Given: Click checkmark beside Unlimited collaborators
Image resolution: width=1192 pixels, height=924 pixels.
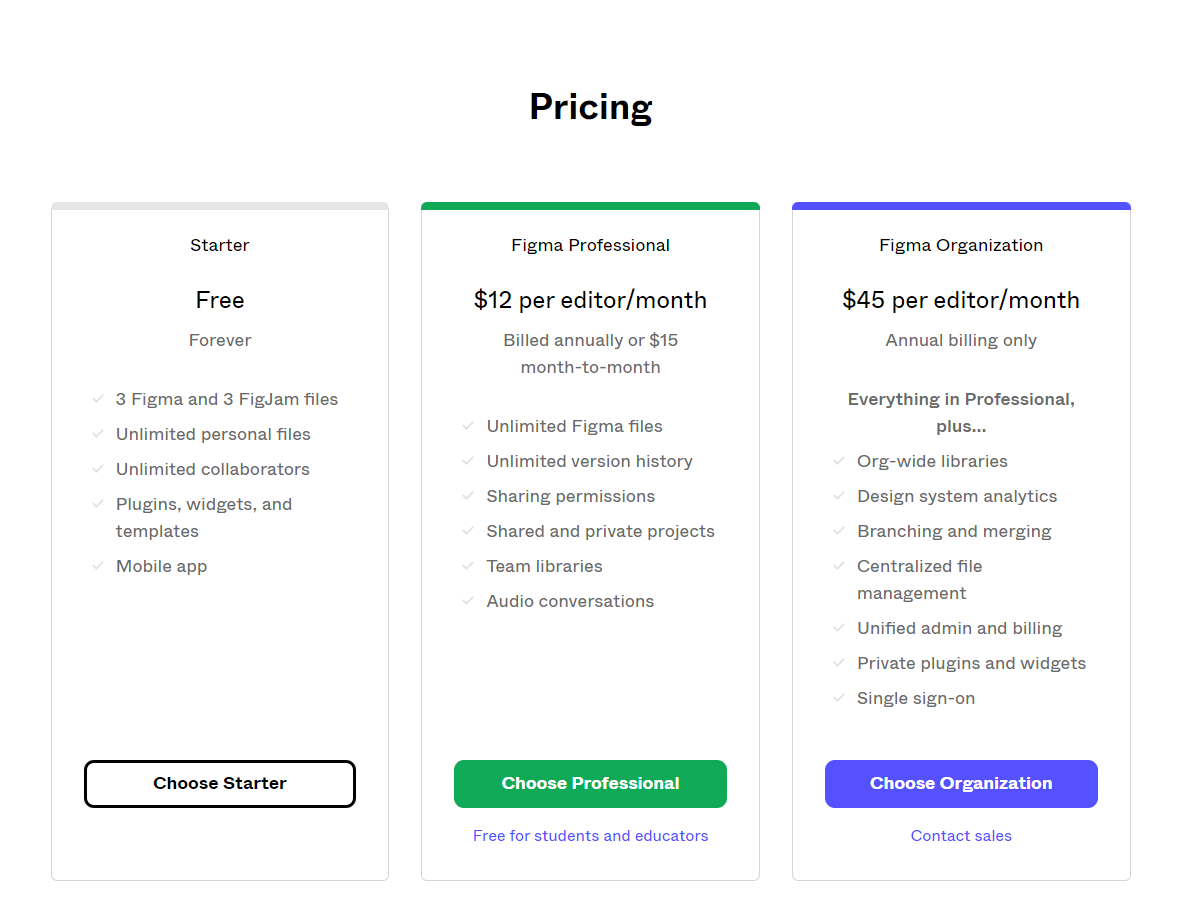Looking at the screenshot, I should point(98,469).
